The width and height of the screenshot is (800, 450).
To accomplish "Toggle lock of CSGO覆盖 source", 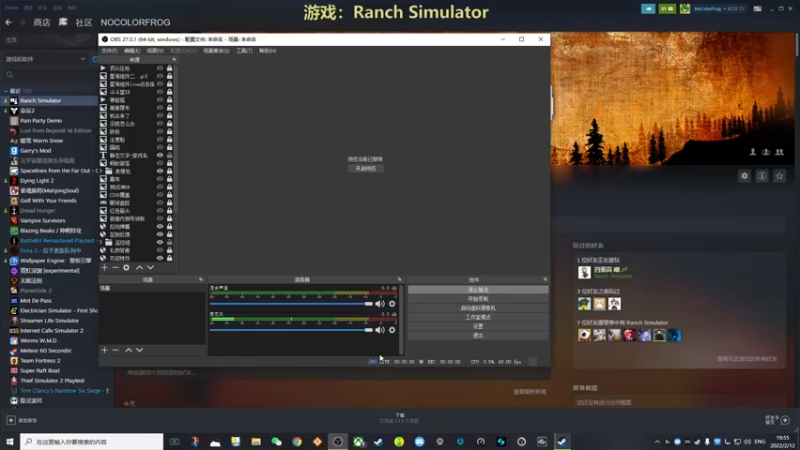I will (169, 195).
